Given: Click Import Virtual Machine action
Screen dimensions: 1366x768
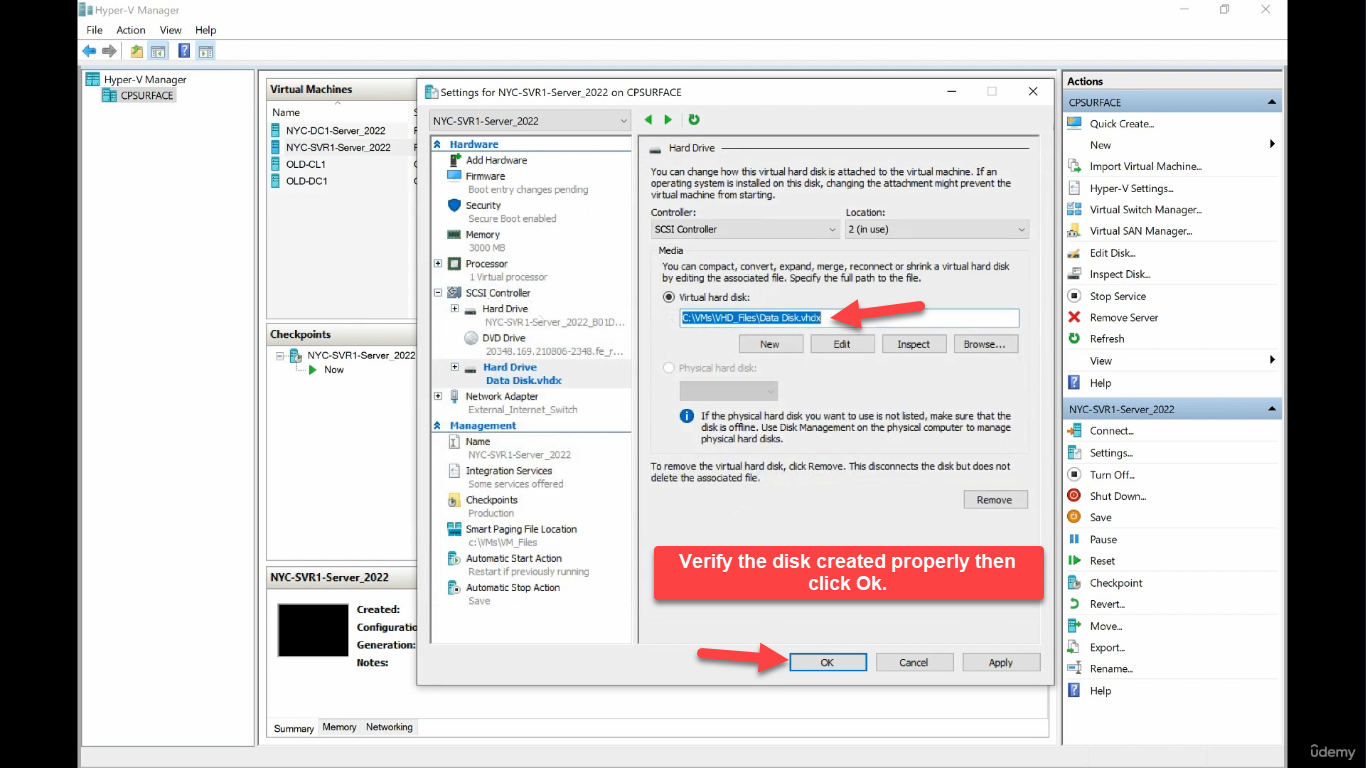Looking at the screenshot, I should coord(1145,166).
